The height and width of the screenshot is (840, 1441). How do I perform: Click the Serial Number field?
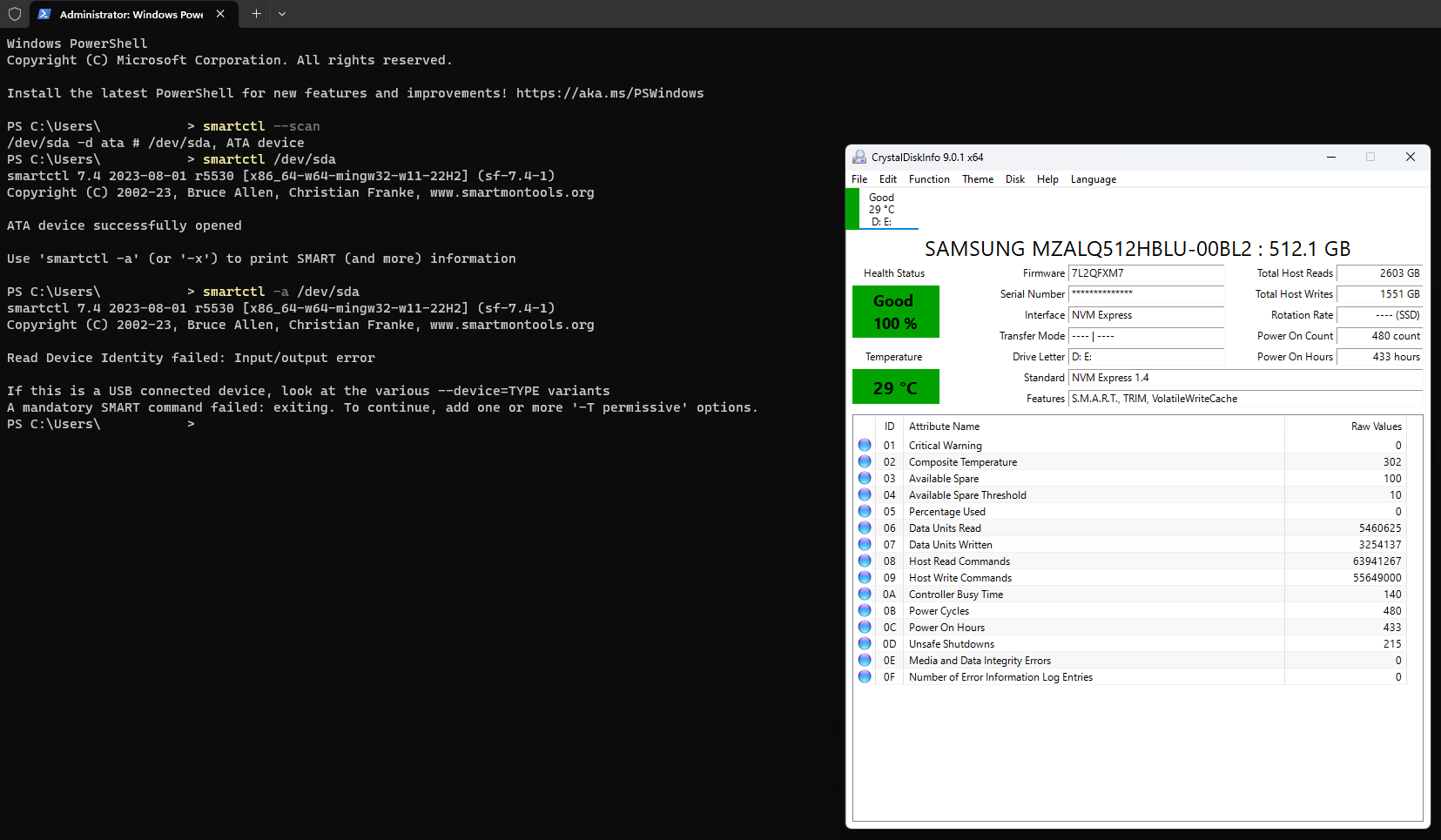coord(1145,294)
